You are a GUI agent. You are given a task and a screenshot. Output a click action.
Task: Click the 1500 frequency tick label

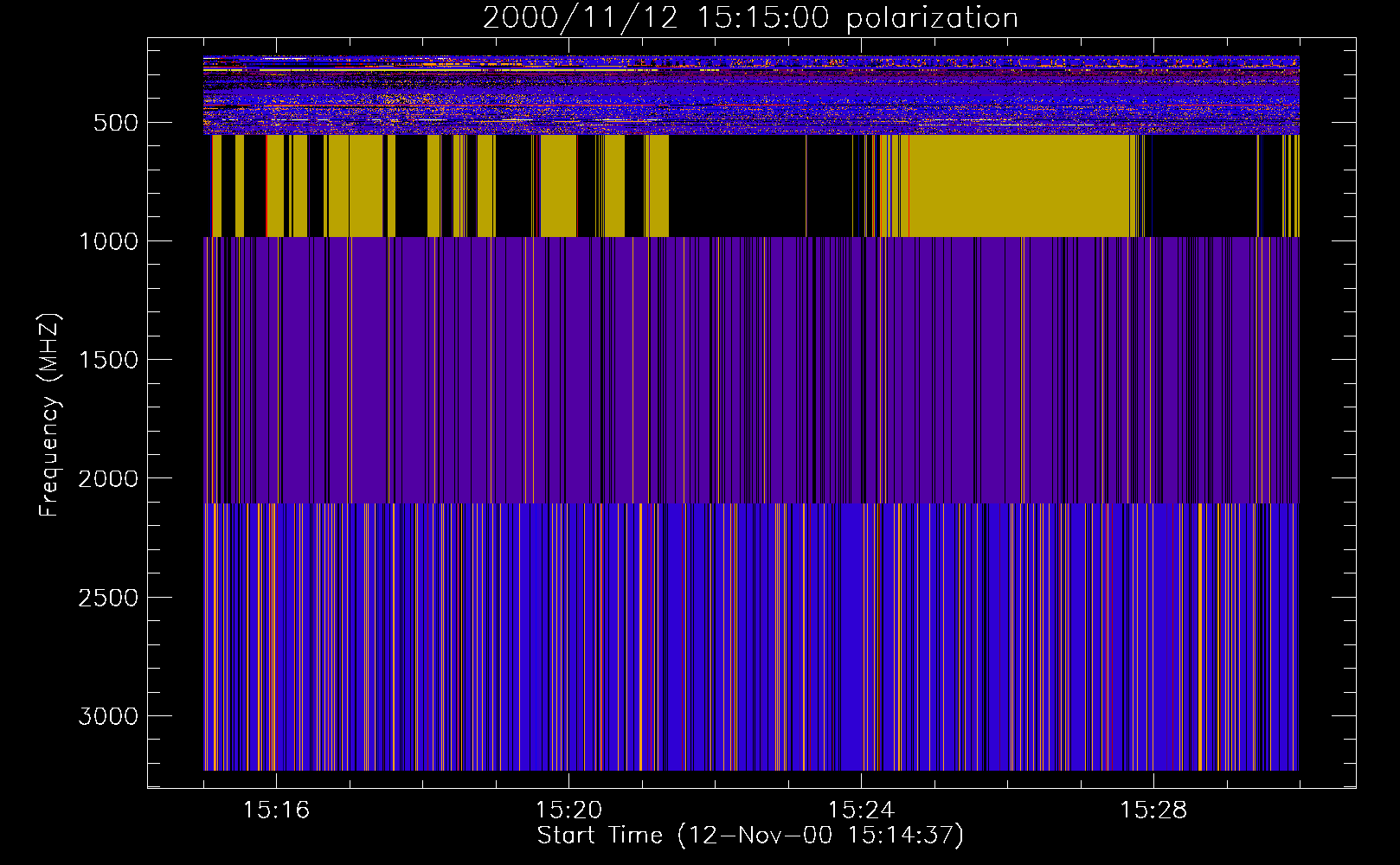click(108, 361)
